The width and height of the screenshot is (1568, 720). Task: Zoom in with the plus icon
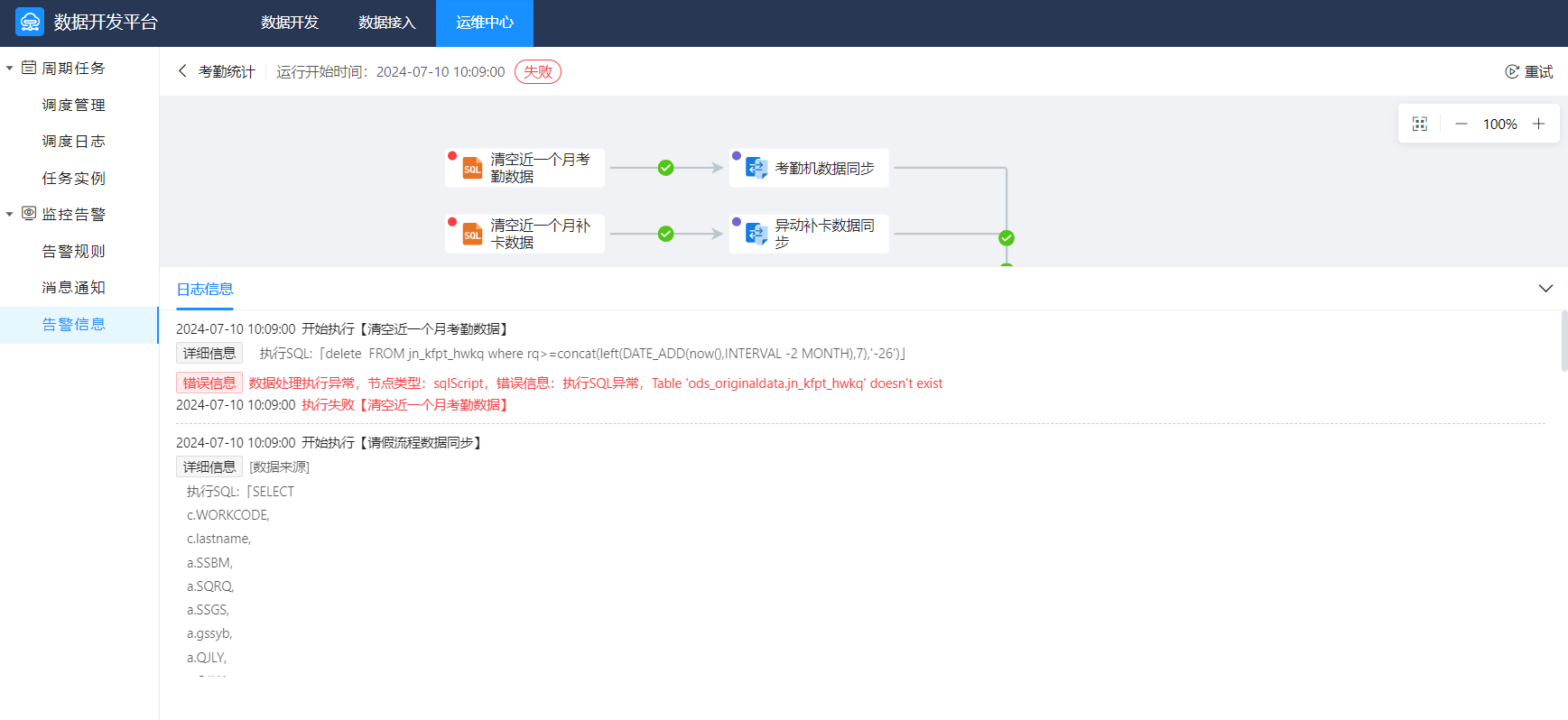click(1538, 125)
